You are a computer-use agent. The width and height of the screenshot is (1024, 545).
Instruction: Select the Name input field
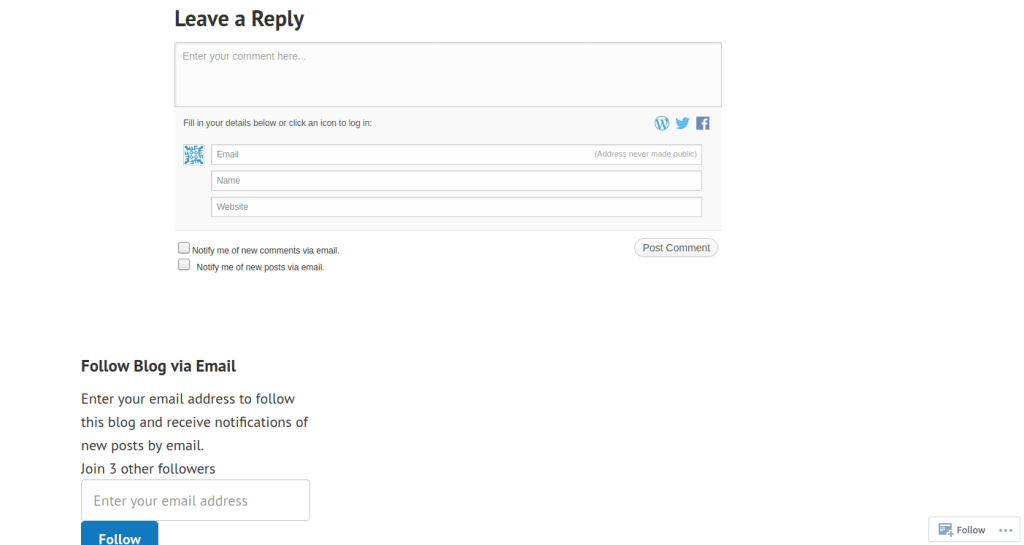[456, 180]
